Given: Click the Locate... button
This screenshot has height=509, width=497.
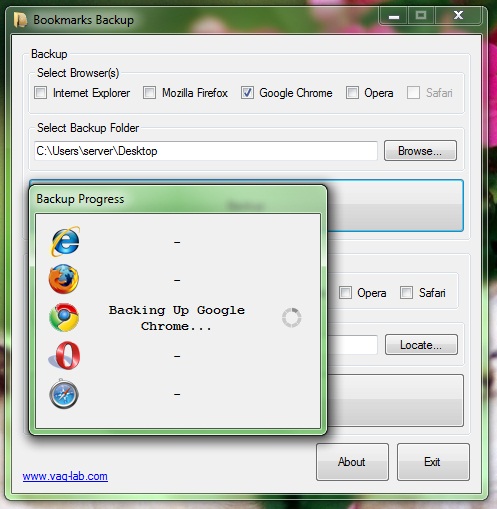Looking at the screenshot, I should coord(421,345).
